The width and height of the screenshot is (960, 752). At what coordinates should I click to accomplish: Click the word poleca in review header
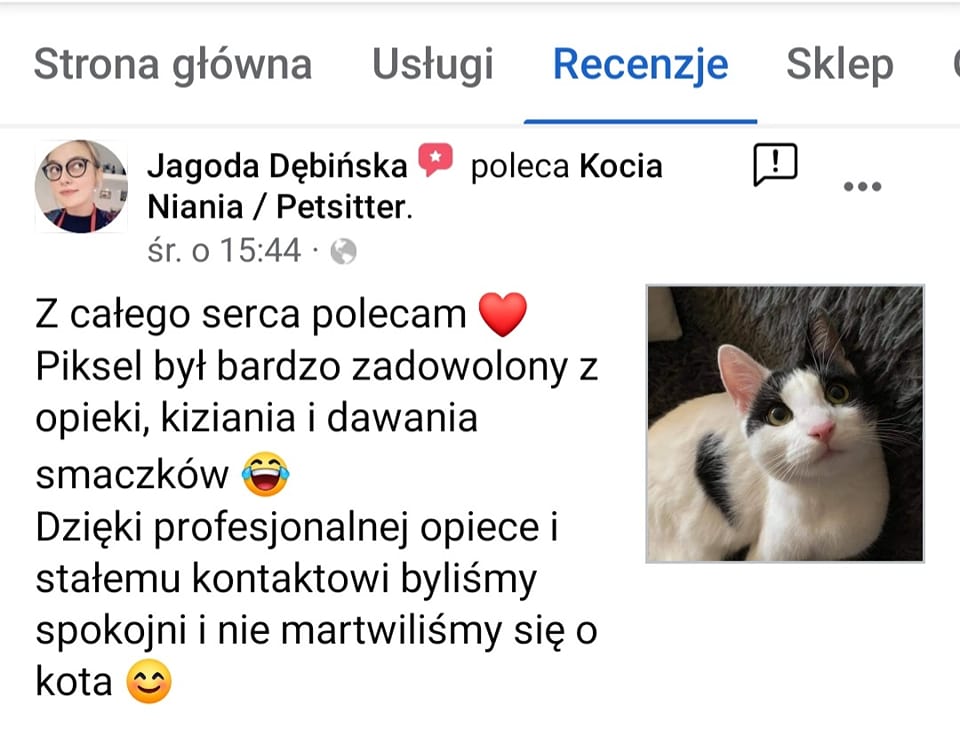520,167
